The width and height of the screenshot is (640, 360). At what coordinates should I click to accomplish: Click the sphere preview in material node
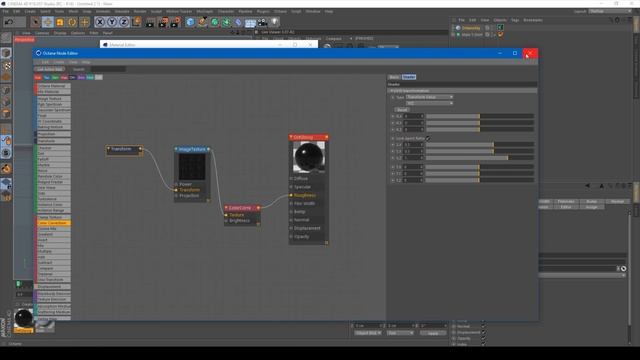click(309, 157)
